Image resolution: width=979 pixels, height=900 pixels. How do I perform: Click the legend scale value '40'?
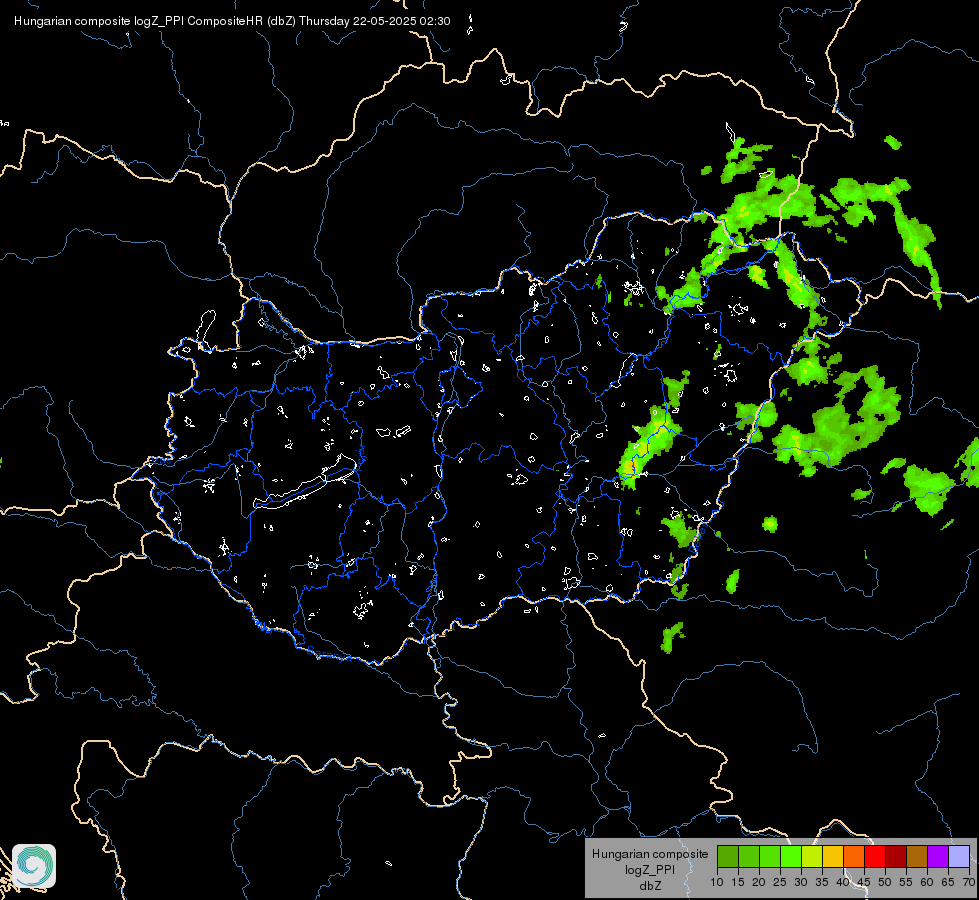tap(843, 882)
